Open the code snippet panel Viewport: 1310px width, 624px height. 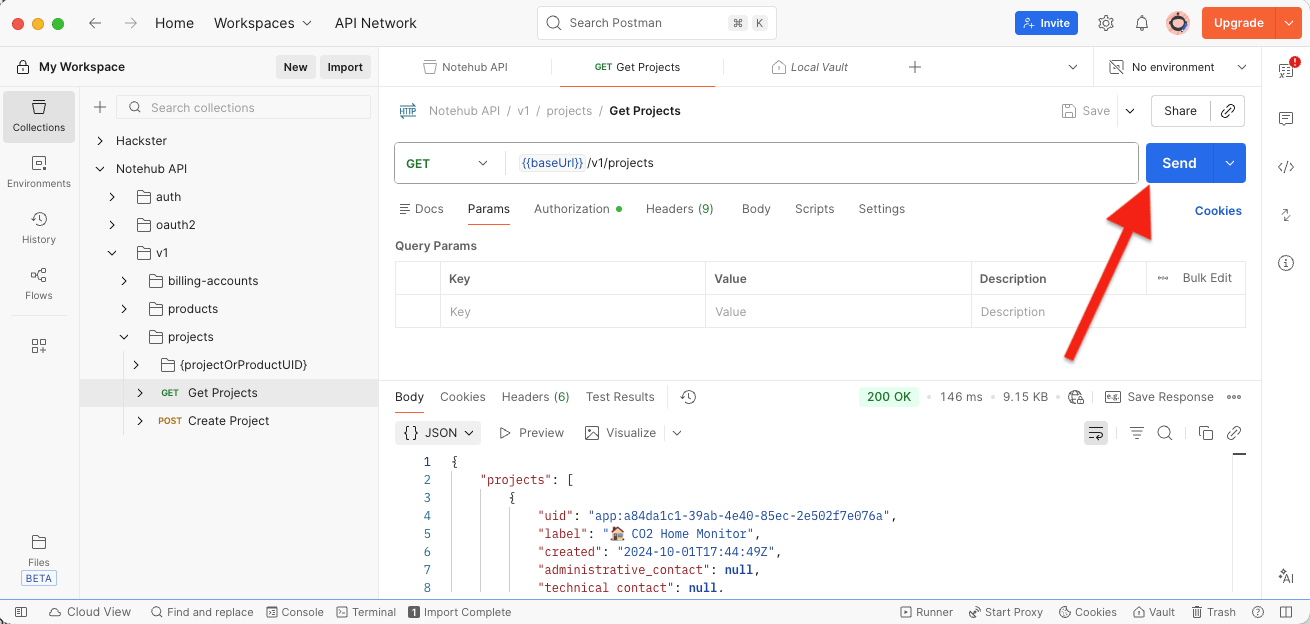(x=1286, y=167)
